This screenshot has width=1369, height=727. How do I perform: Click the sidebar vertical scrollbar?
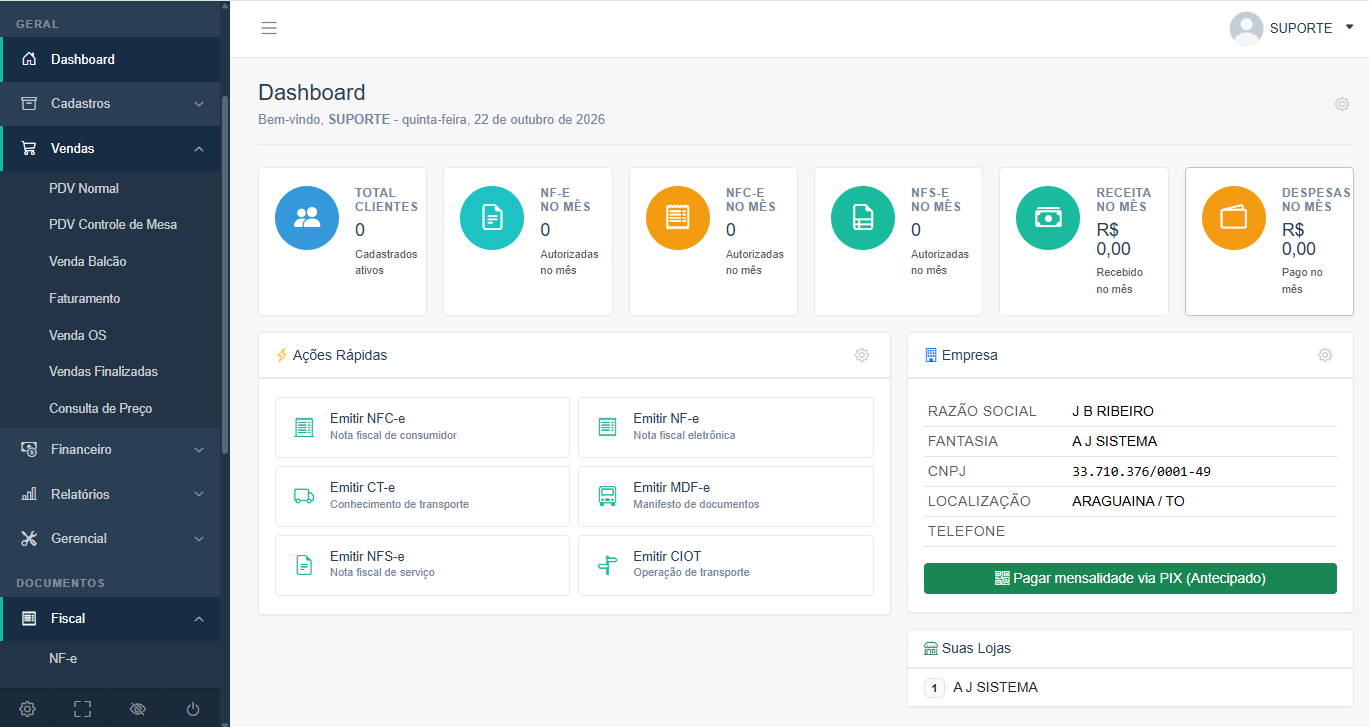(x=225, y=275)
